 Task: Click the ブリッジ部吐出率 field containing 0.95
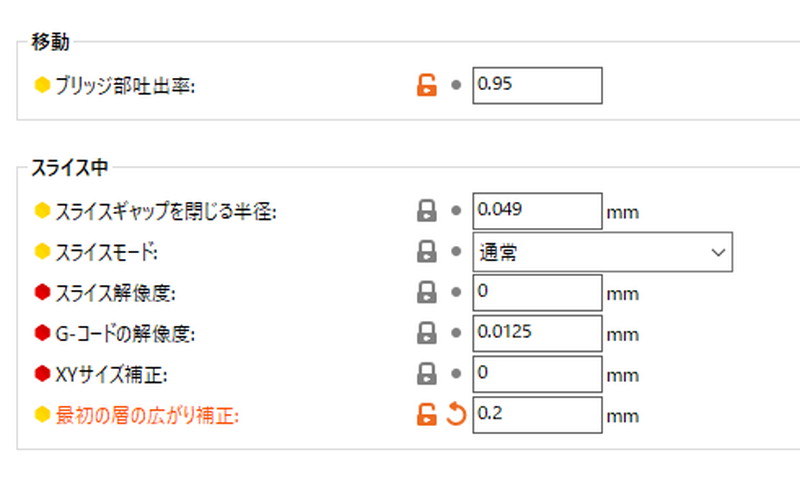(x=537, y=85)
